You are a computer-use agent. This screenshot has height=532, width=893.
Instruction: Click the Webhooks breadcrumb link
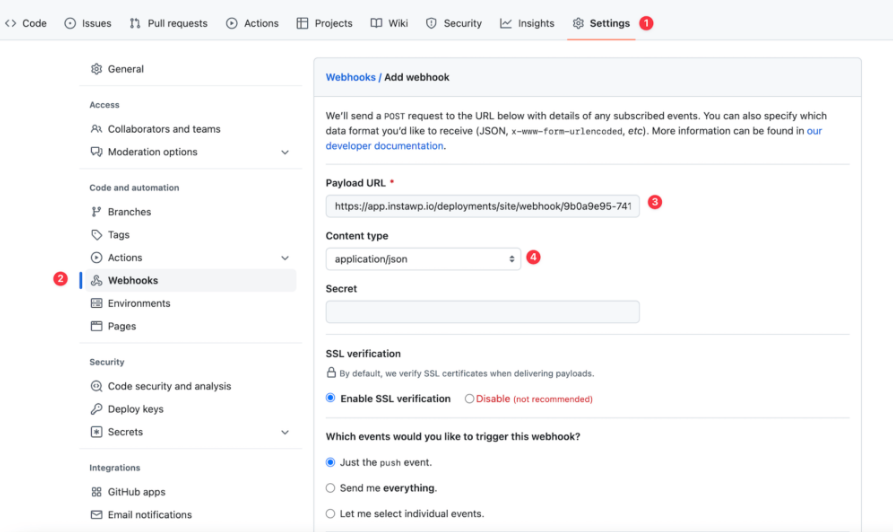coord(350,77)
